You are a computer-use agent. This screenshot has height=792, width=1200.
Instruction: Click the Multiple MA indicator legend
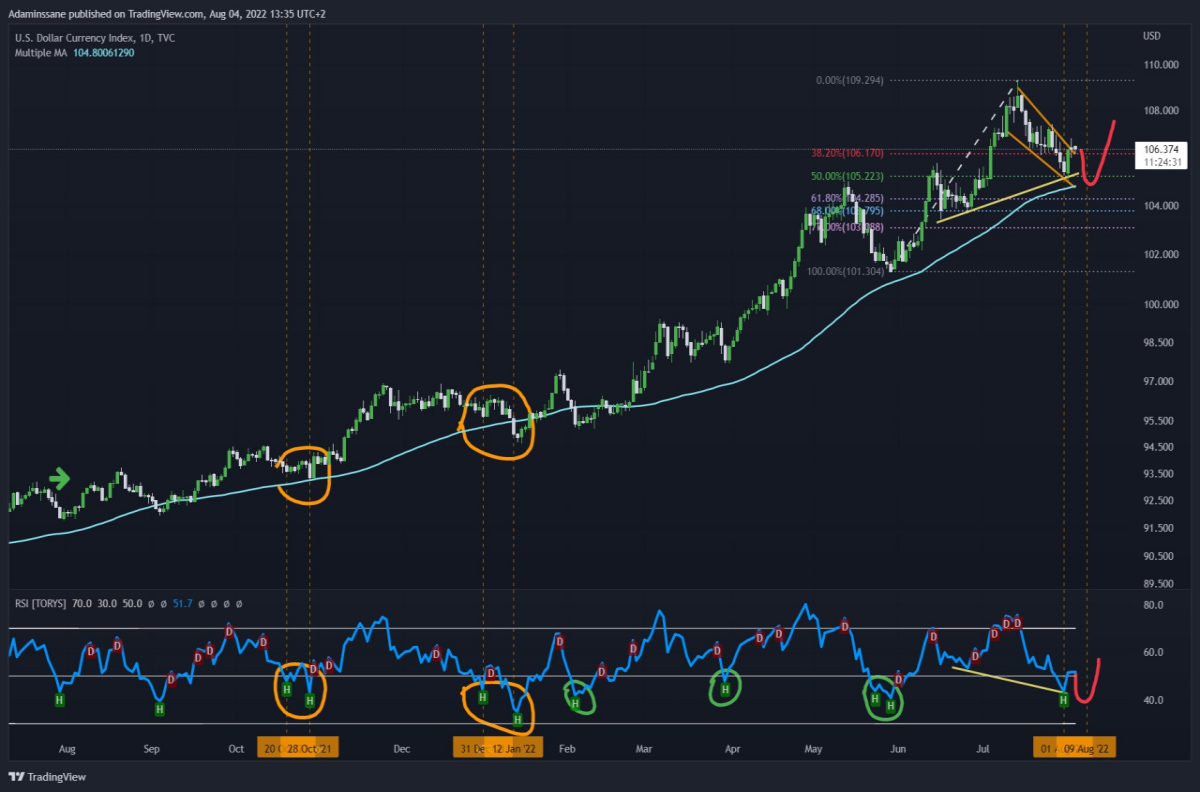tap(74, 53)
